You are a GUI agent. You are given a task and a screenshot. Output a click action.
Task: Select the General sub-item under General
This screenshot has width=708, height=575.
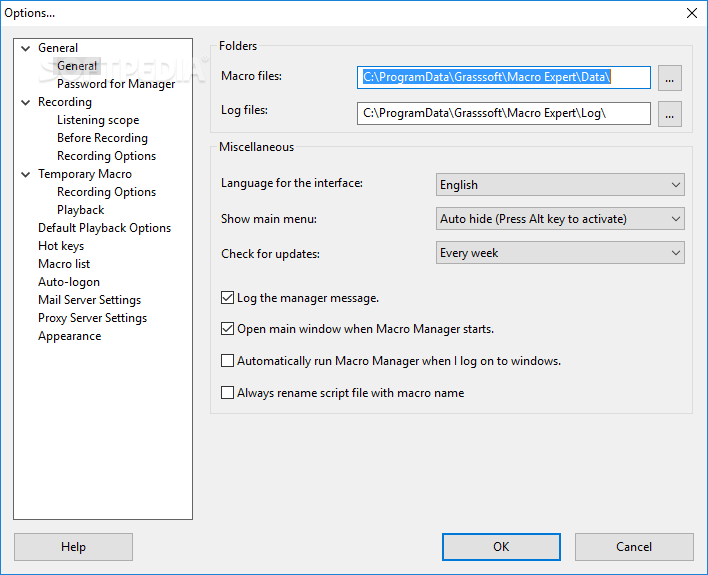77,66
